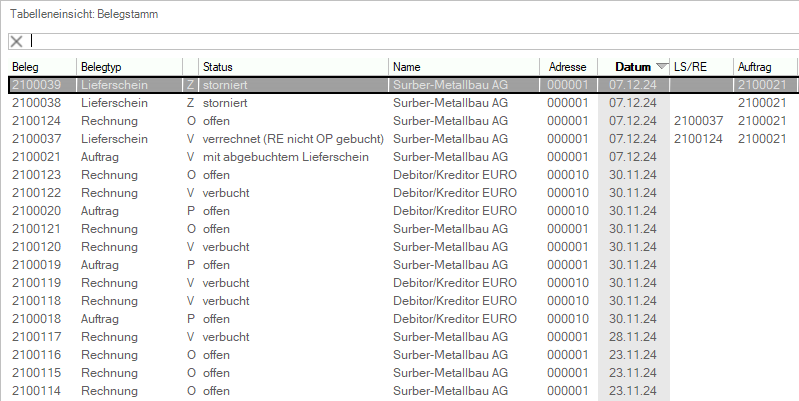
Task: Select Auftrag 2100021 with abgebuchtem Lieferschein
Action: [404, 157]
